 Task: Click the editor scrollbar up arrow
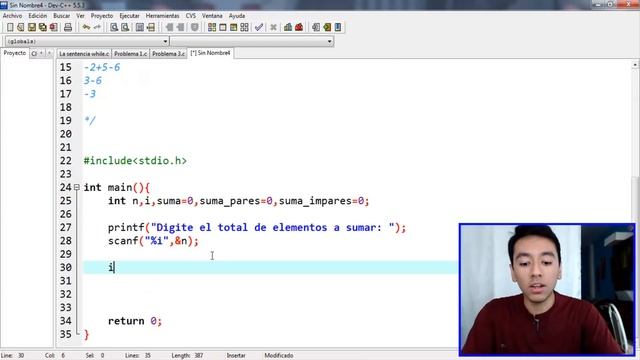635,65
